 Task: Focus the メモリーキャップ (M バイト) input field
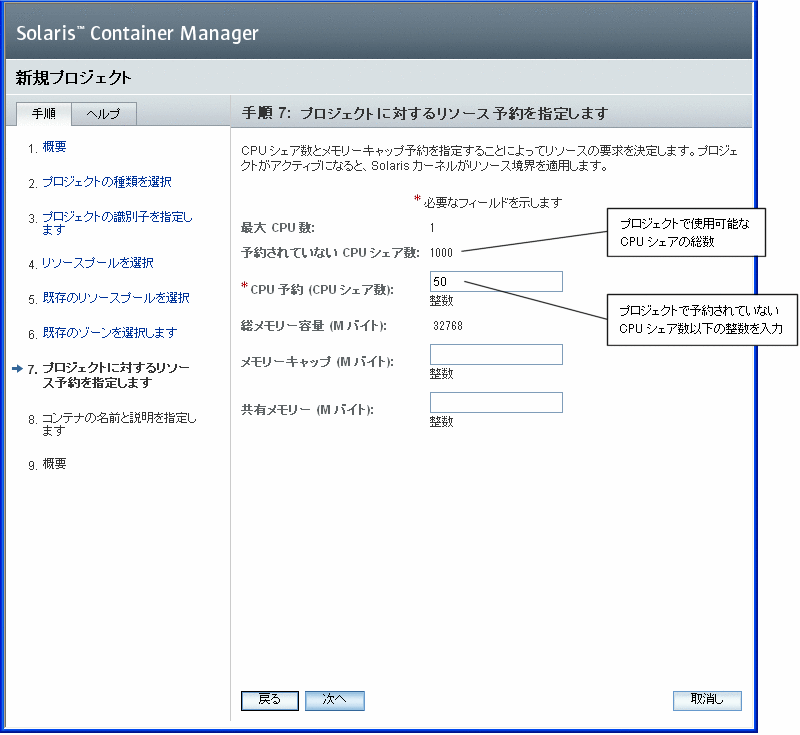click(x=496, y=354)
